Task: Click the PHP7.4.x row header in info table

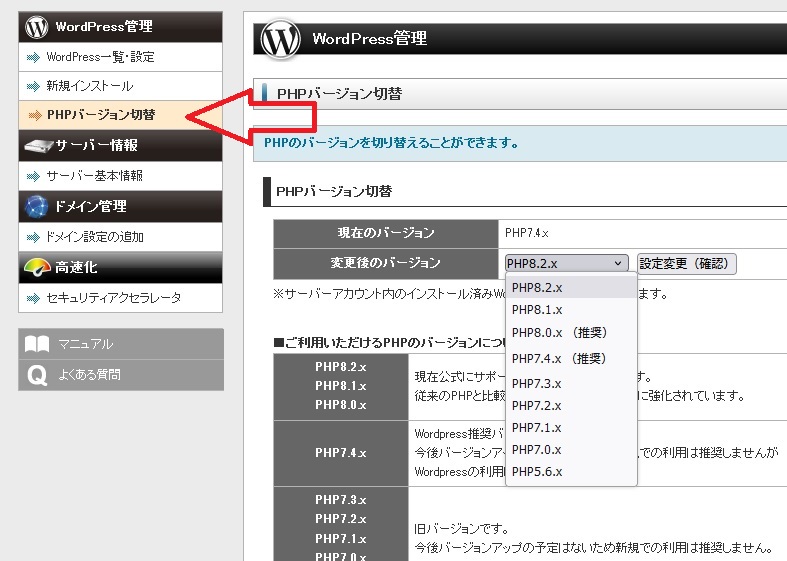Action: click(x=341, y=453)
